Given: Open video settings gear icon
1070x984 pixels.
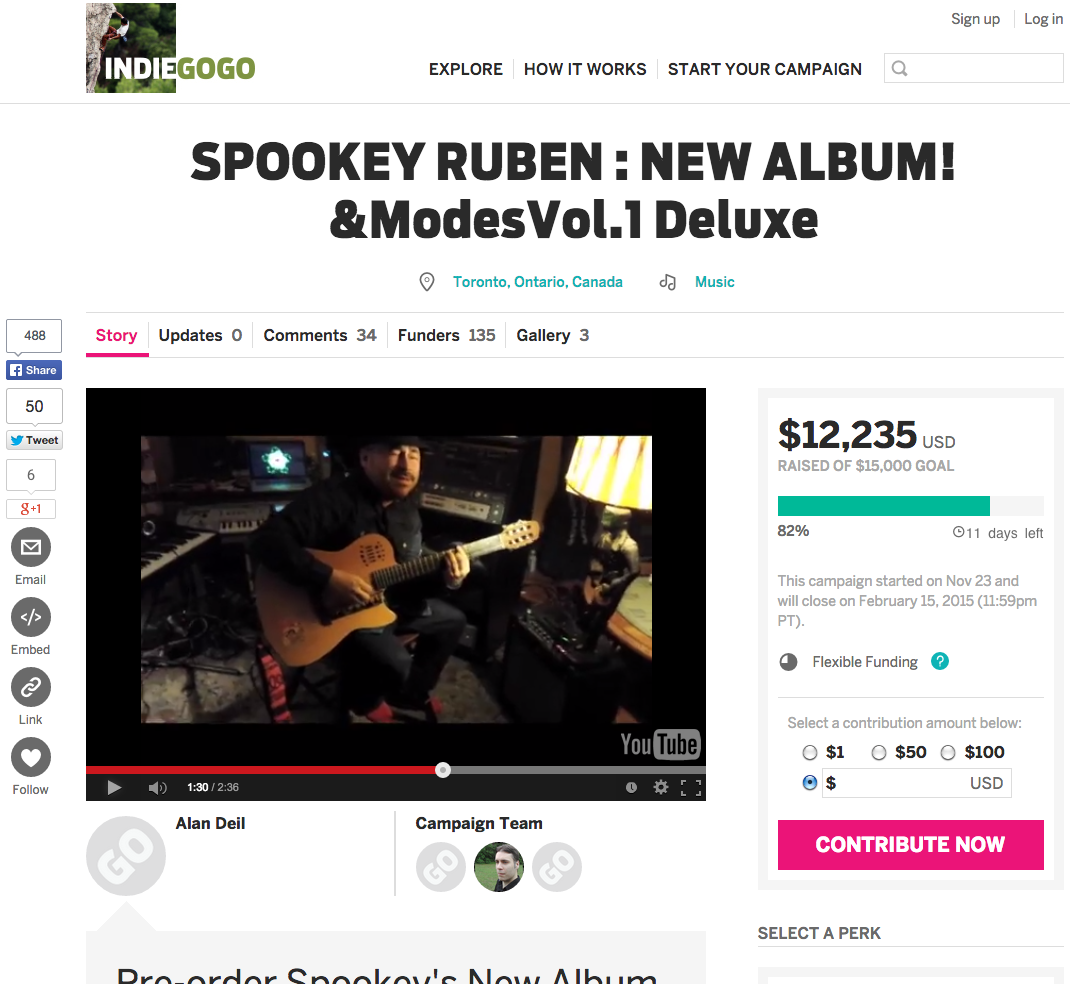Looking at the screenshot, I should pos(661,787).
